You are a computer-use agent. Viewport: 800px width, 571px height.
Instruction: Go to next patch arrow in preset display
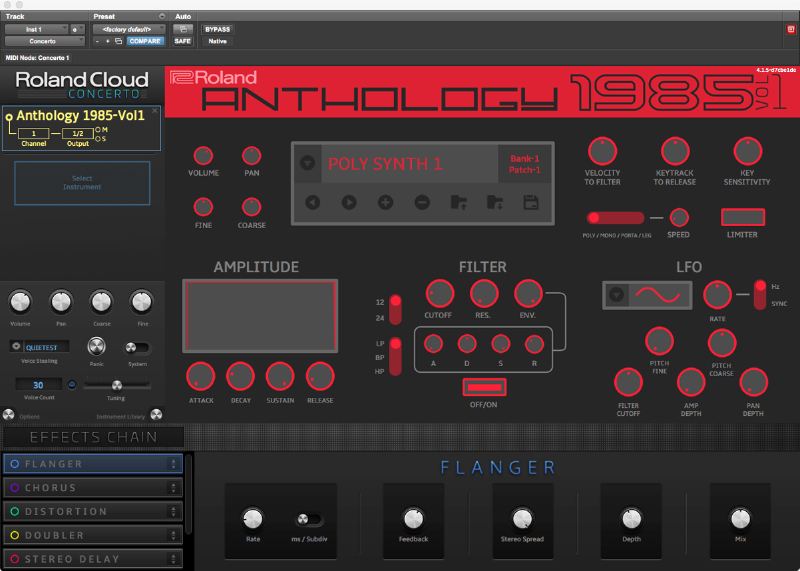point(349,203)
